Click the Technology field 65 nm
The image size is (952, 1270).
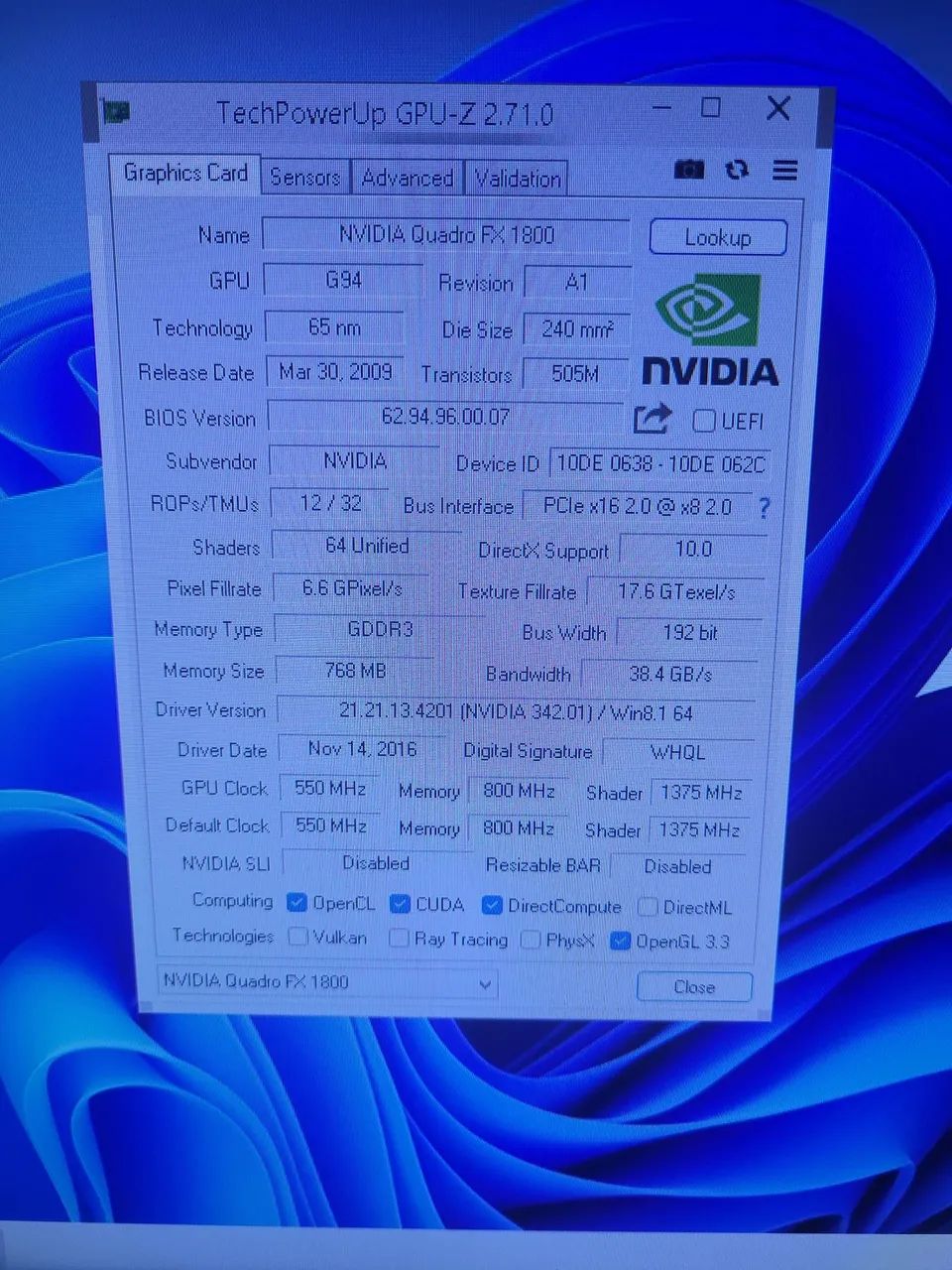[x=335, y=326]
